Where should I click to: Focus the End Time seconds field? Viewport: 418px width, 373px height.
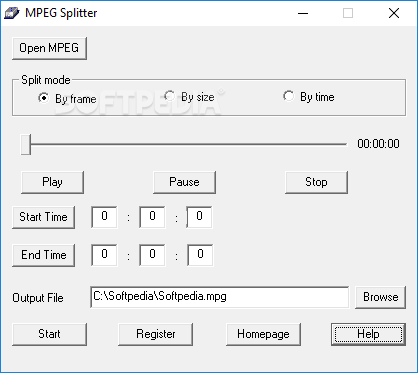[x=200, y=255]
